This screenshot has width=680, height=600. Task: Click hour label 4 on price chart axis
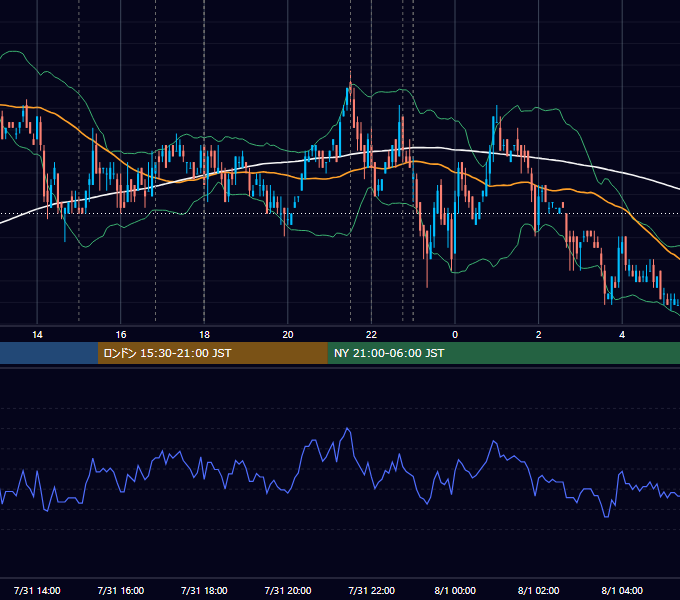point(622,335)
